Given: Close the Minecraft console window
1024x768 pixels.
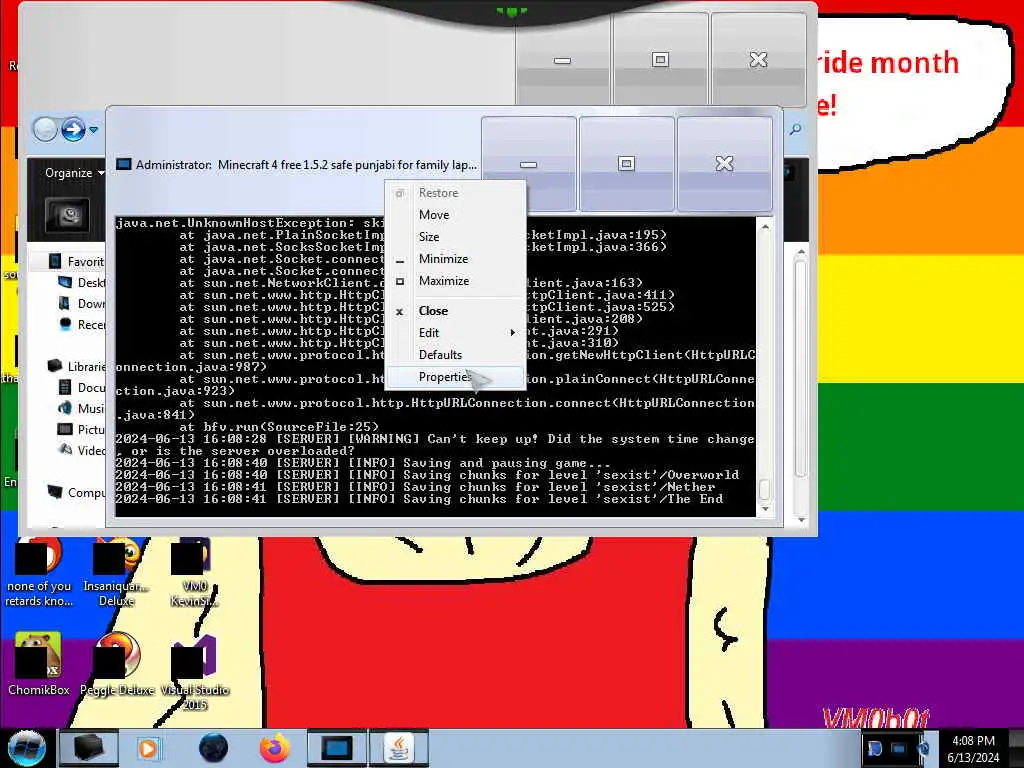Looking at the screenshot, I should pyautogui.click(x=724, y=164).
